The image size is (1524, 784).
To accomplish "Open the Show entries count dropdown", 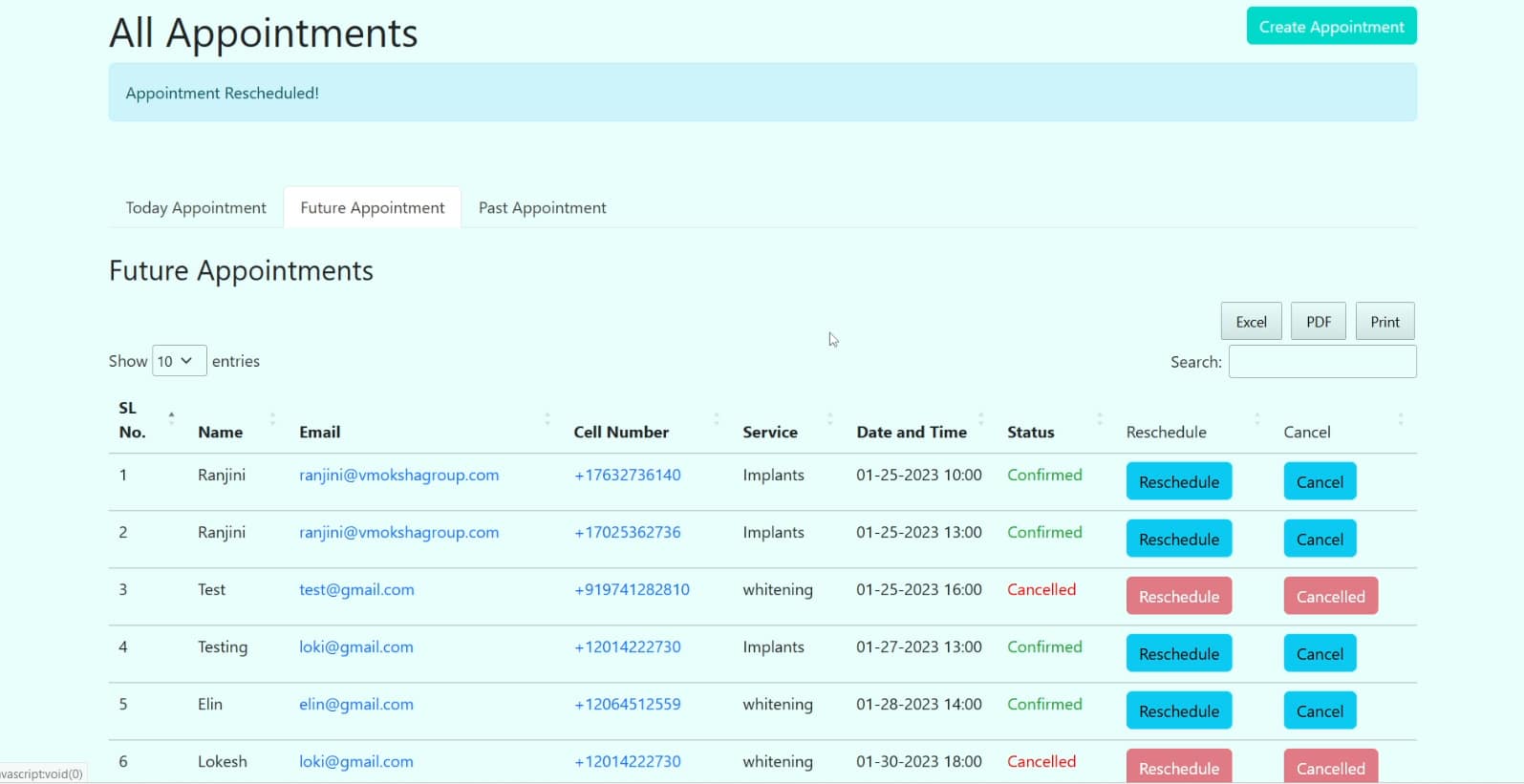I will pos(179,361).
